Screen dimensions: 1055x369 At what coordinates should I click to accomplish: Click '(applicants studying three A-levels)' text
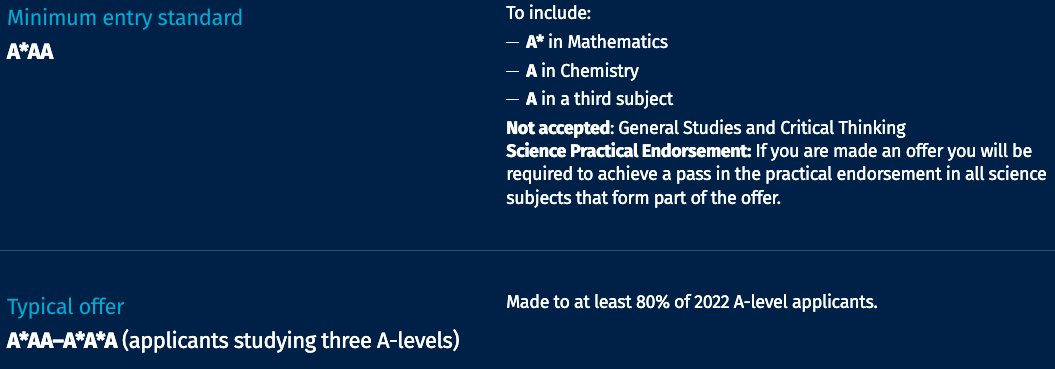pyautogui.click(x=291, y=341)
